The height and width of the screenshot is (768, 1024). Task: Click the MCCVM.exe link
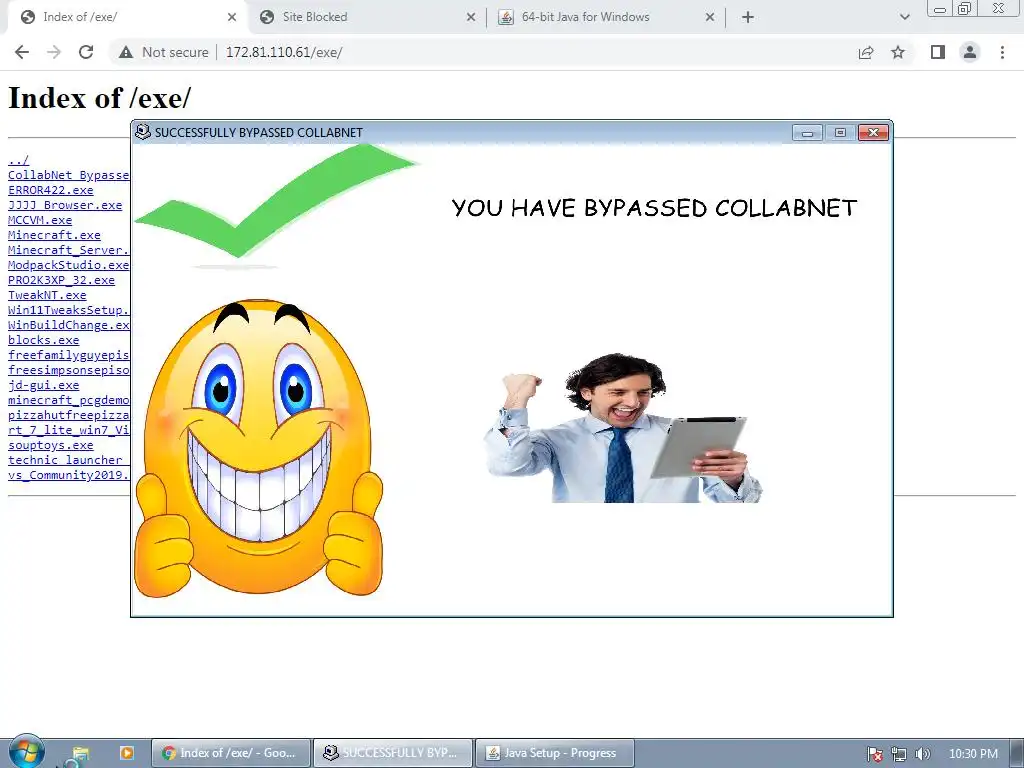coord(40,220)
